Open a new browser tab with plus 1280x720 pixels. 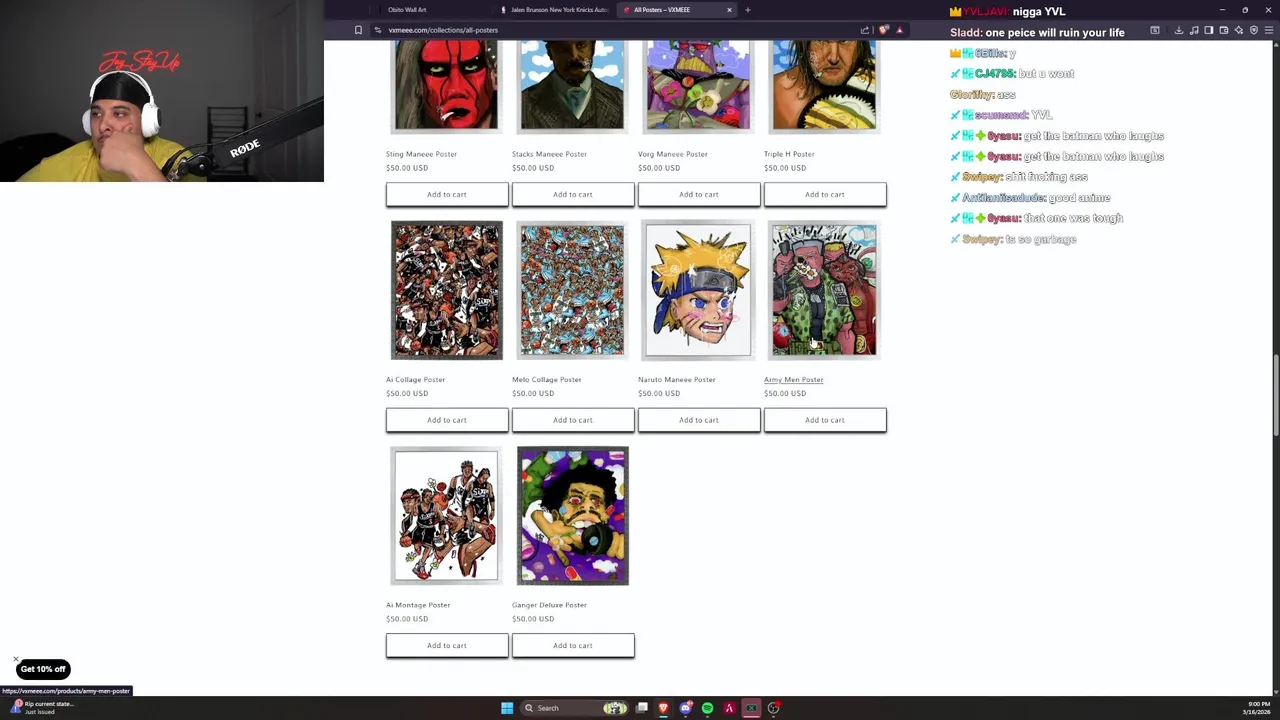point(747,10)
